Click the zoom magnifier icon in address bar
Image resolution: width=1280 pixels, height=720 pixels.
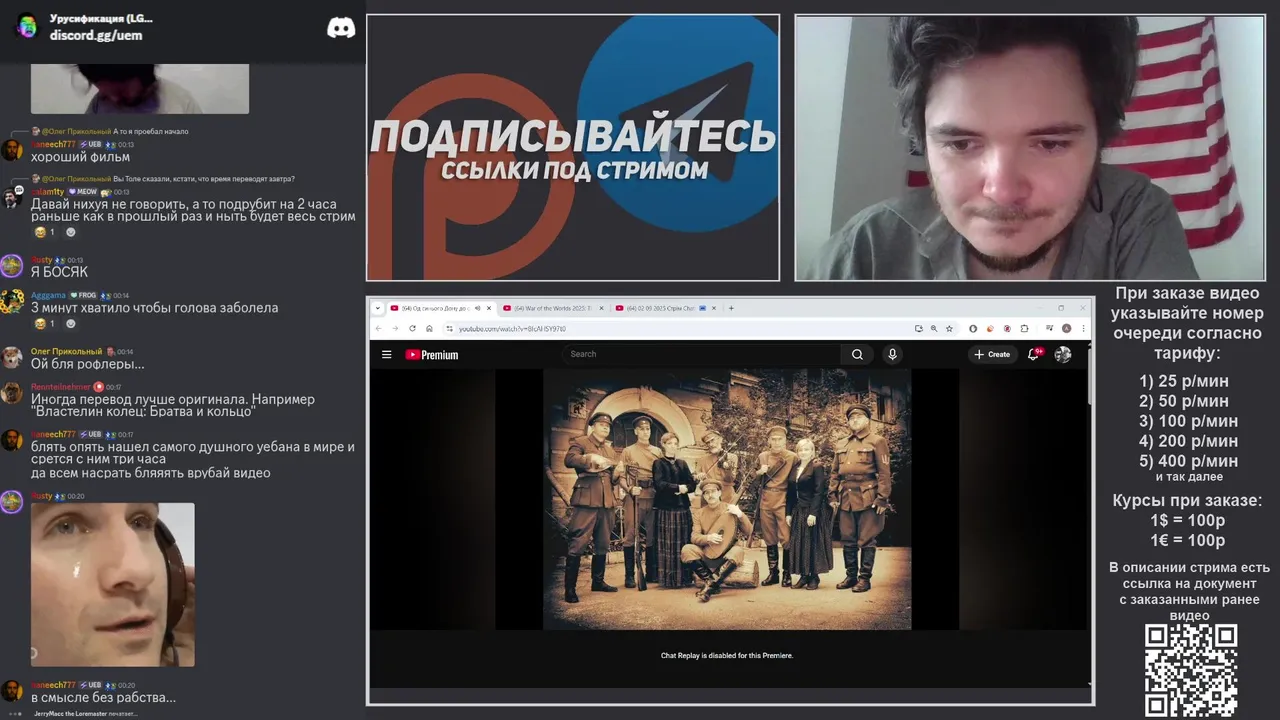click(934, 328)
